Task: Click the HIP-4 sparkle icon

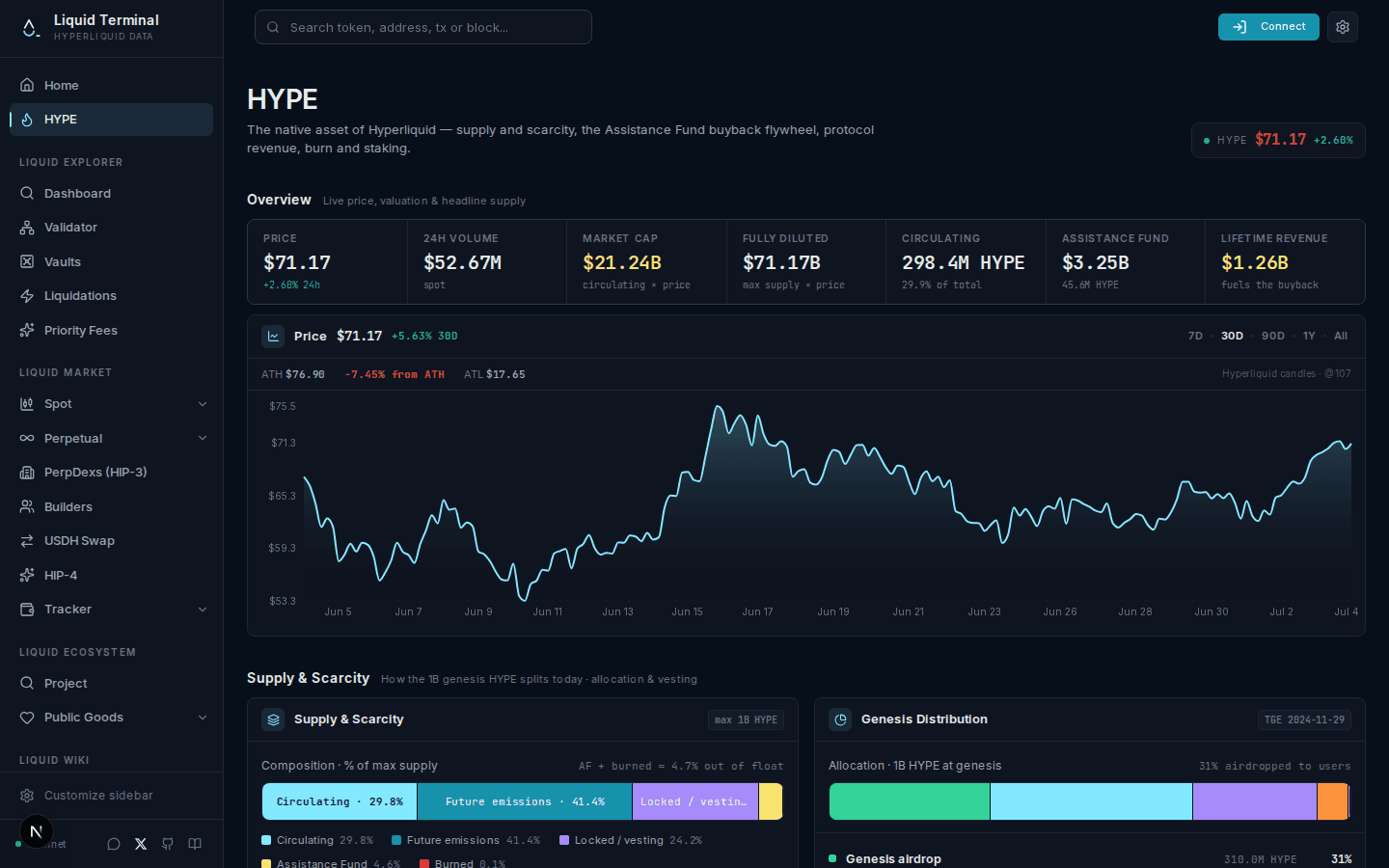Action: point(27,575)
